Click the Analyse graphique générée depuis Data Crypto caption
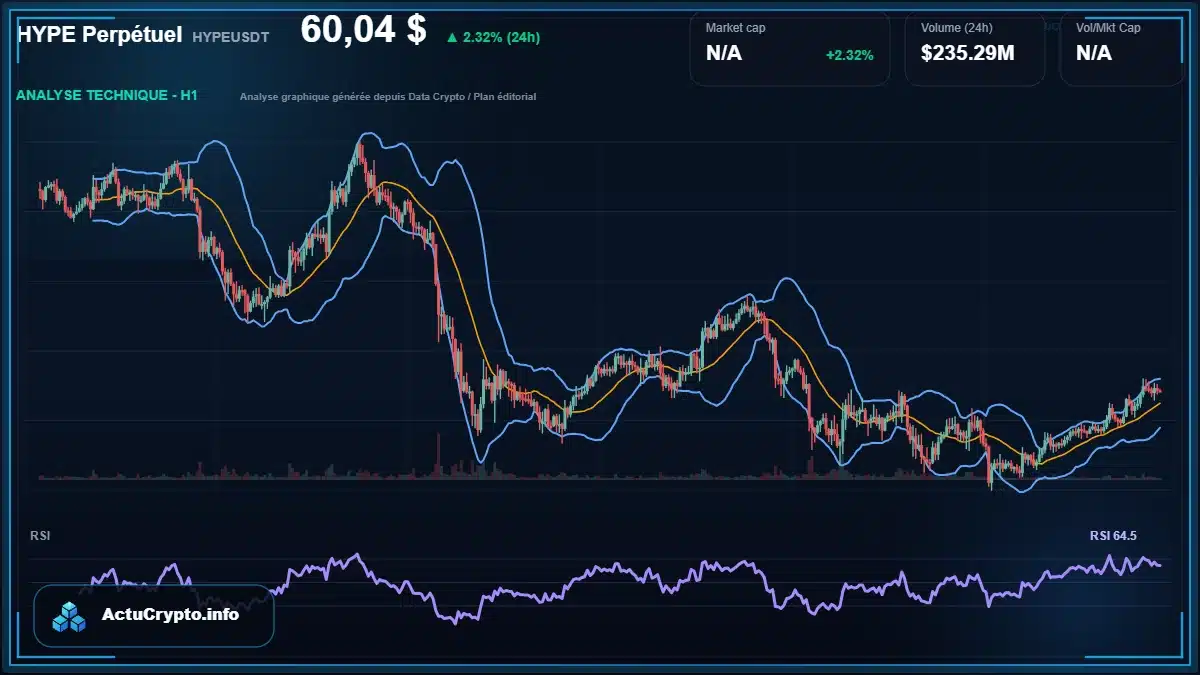This screenshot has height=675, width=1200. (x=388, y=97)
